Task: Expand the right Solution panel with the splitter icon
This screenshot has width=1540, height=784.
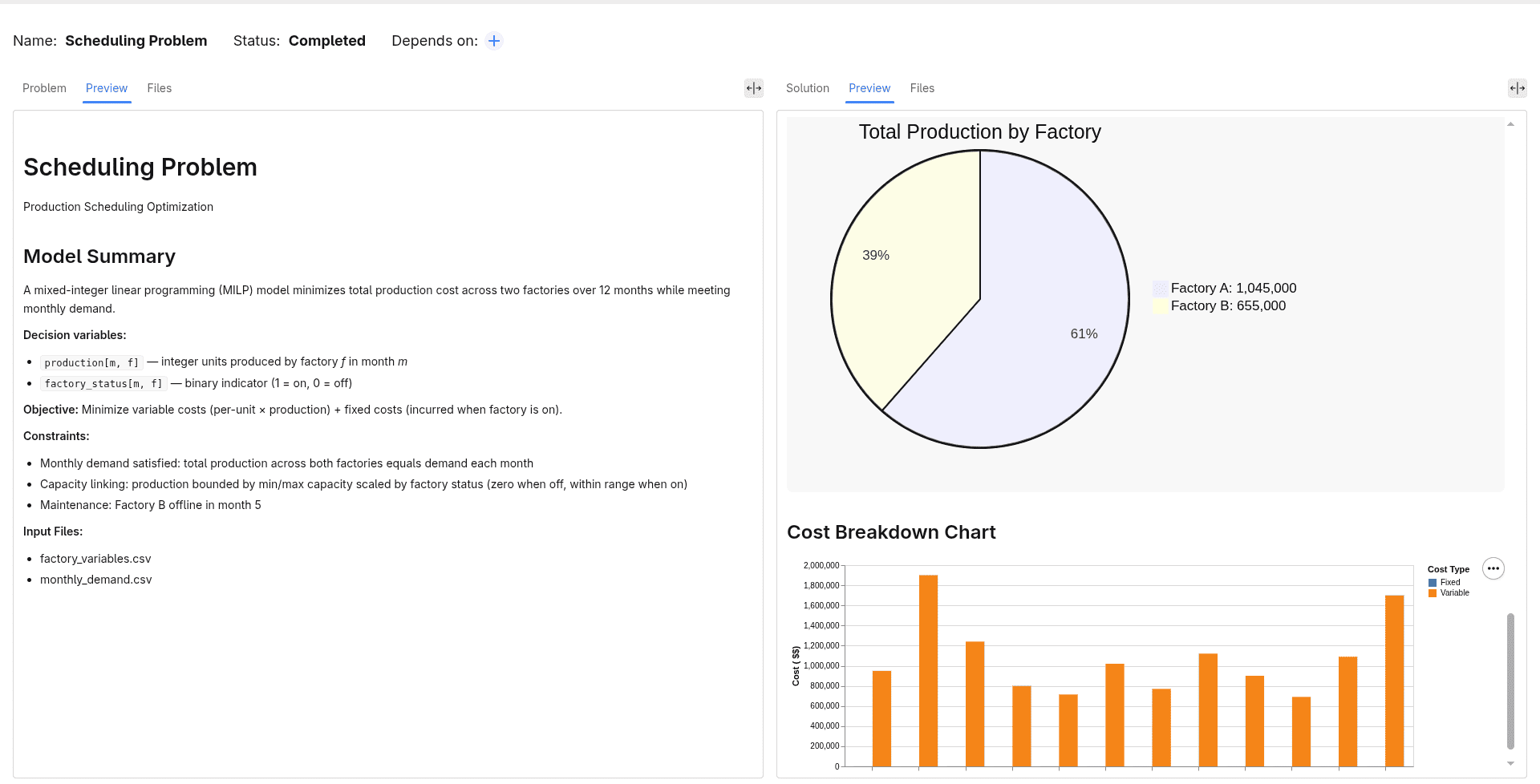Action: [1518, 88]
